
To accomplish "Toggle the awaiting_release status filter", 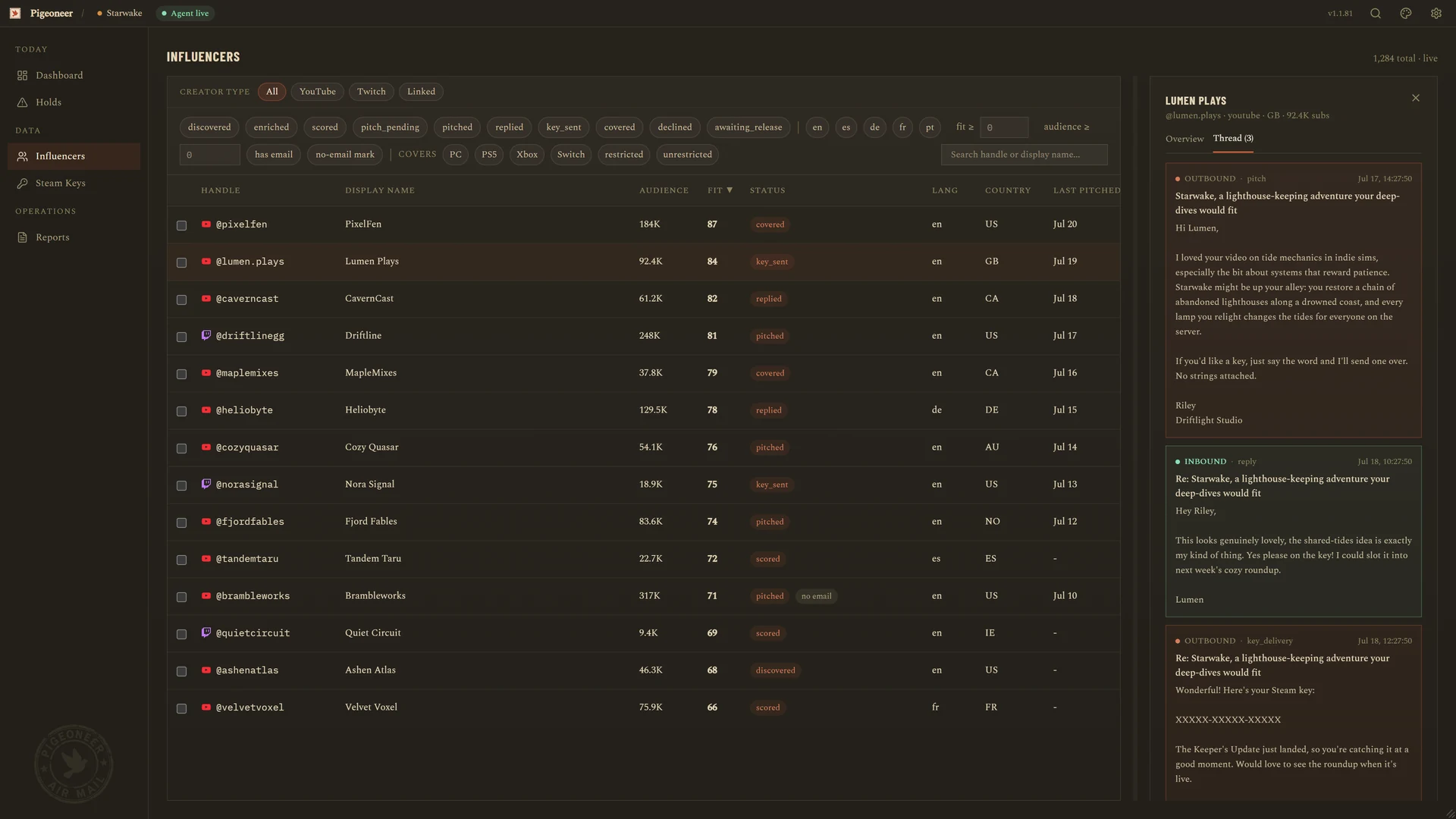I will (x=748, y=127).
